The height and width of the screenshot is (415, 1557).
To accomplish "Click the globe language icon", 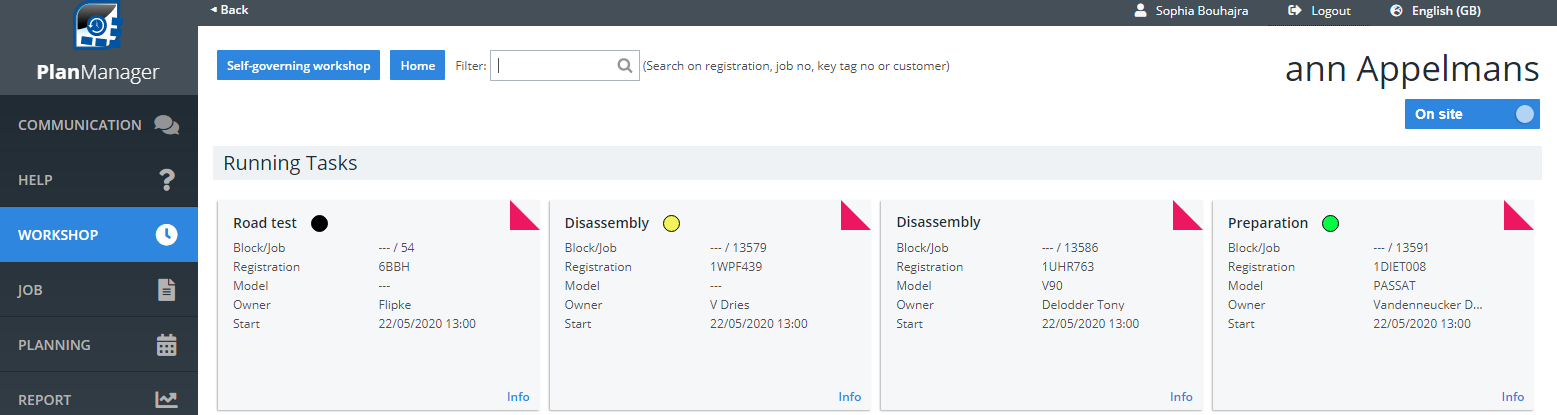I will click(x=1397, y=10).
